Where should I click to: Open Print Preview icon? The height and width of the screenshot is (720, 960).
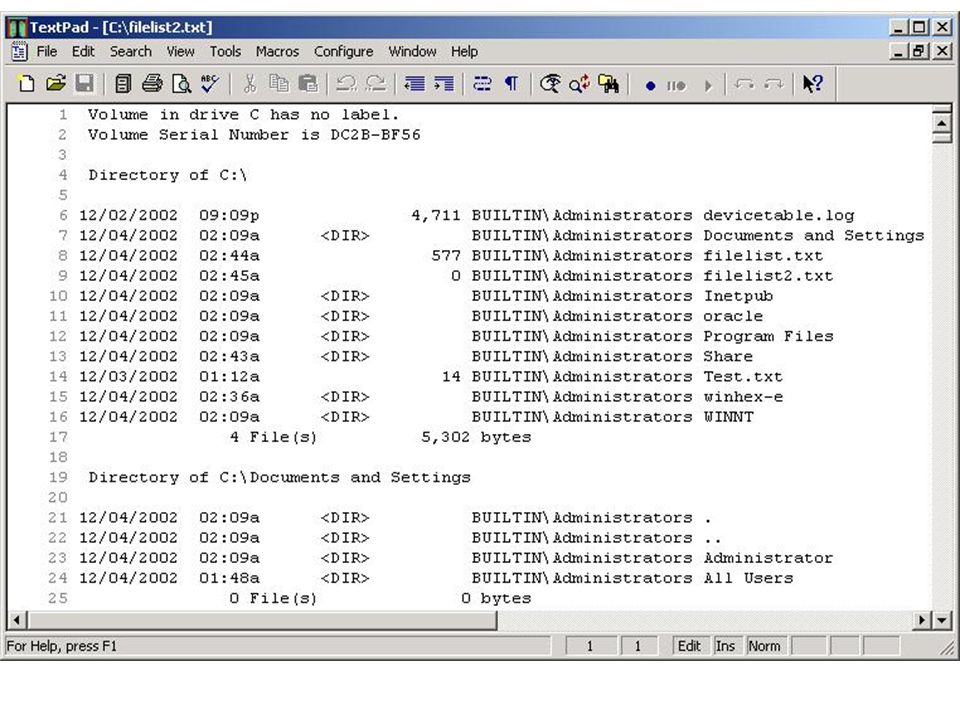181,83
